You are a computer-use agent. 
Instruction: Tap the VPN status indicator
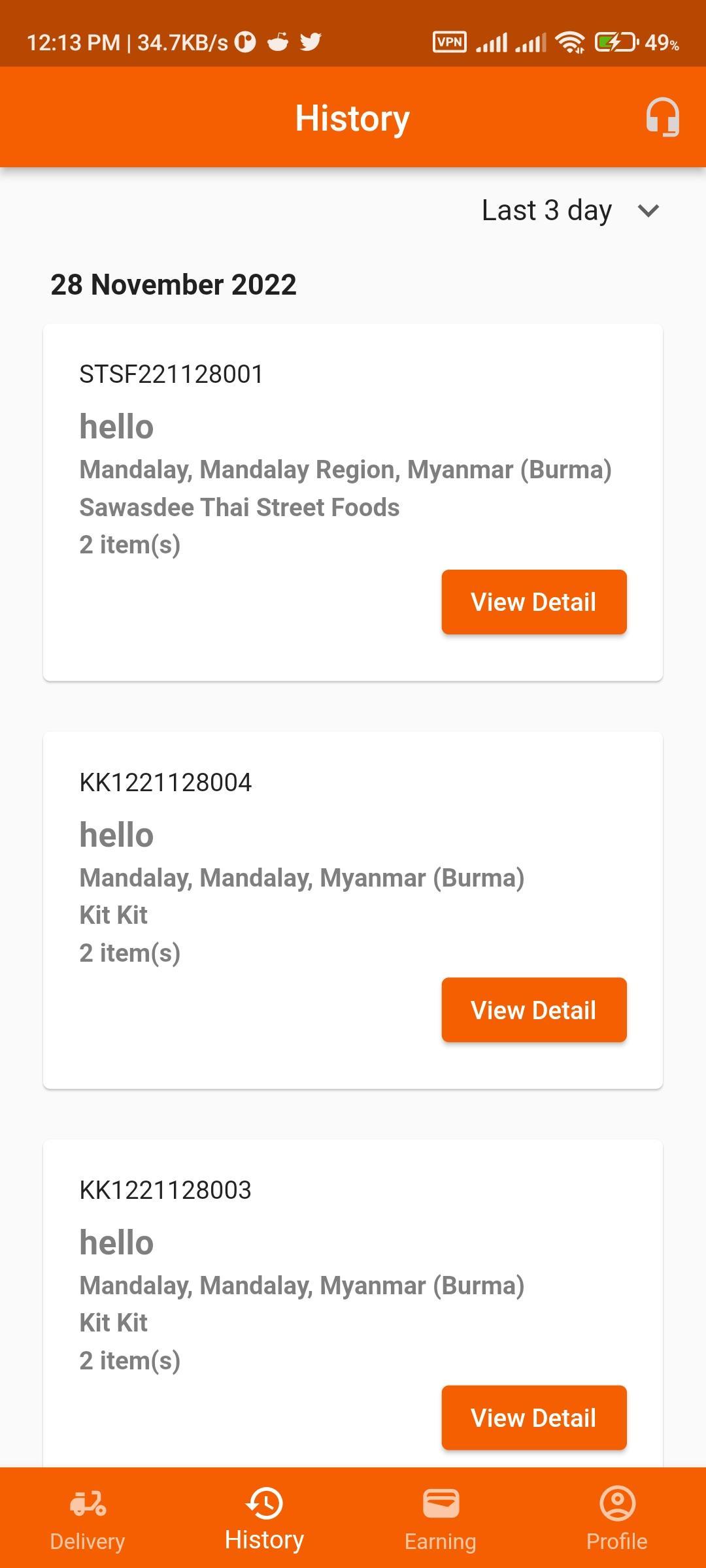point(450,42)
